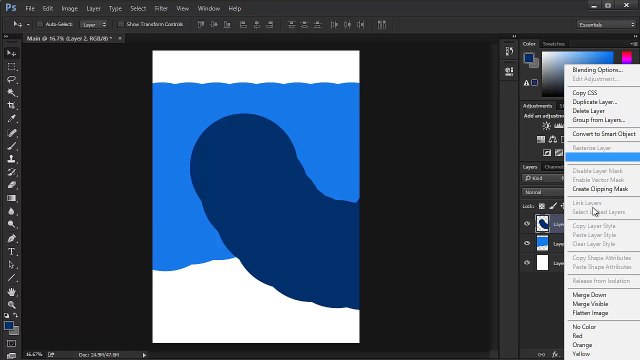The width and height of the screenshot is (640, 360).
Task: Choose the Magic Wand tool
Action: (x=11, y=92)
